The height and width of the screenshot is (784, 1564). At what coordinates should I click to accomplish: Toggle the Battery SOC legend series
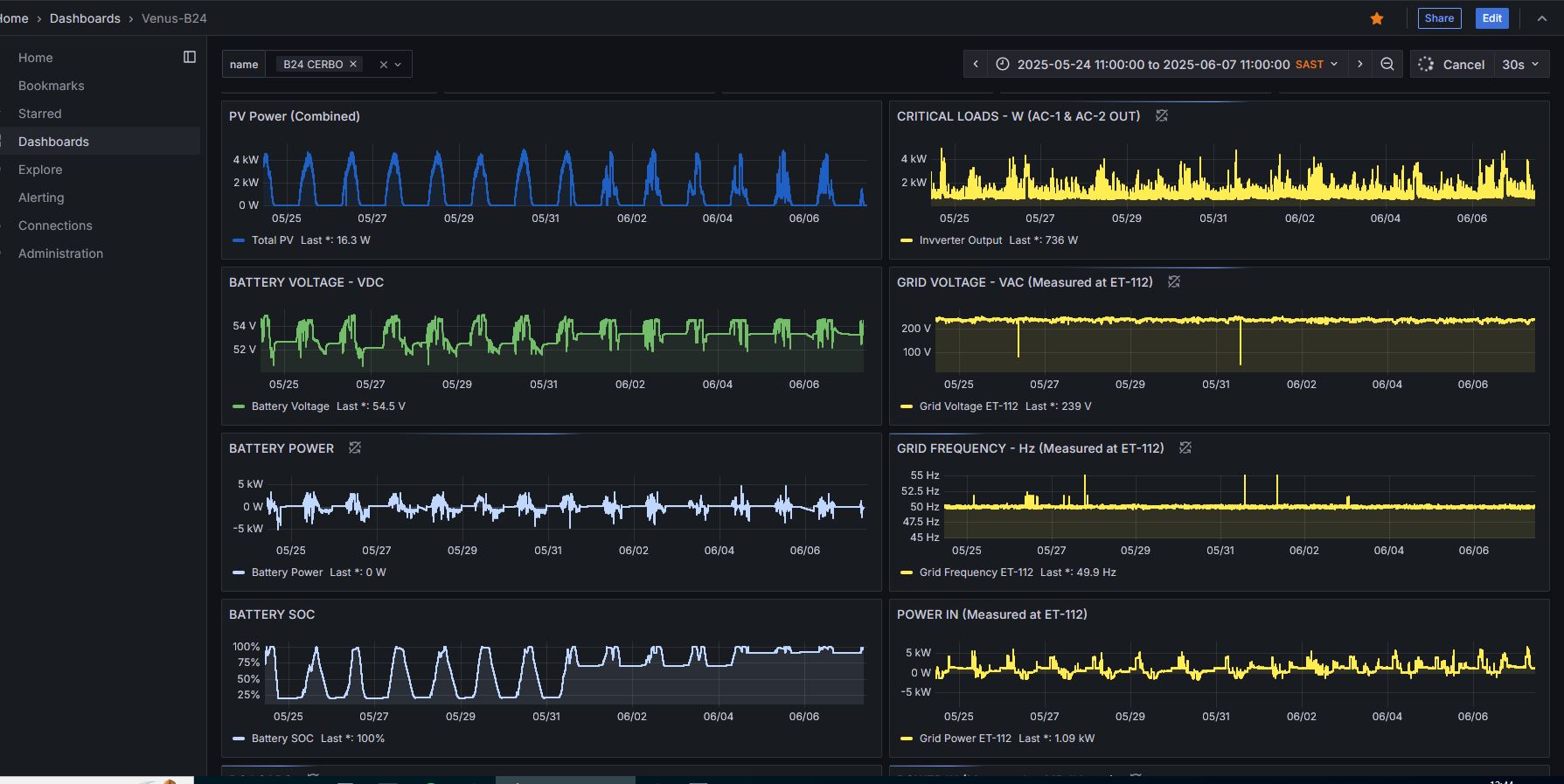click(x=282, y=739)
